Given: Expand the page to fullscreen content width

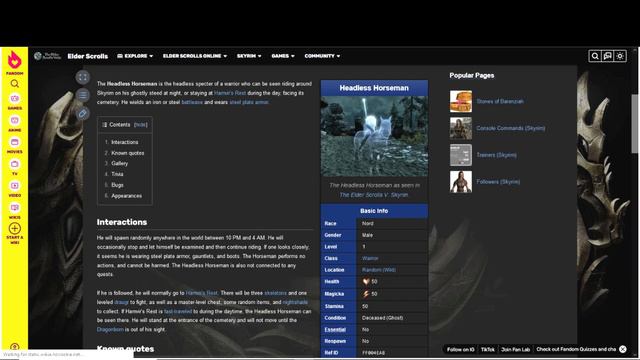Looking at the screenshot, I should [82, 77].
